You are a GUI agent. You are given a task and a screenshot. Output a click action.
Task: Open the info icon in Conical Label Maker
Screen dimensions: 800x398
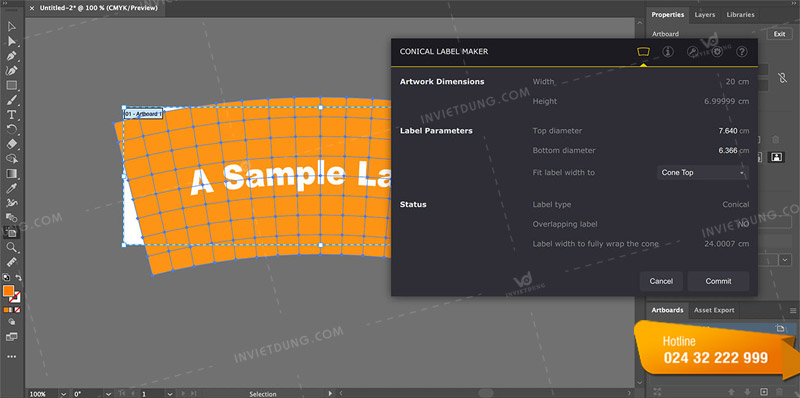click(x=668, y=52)
